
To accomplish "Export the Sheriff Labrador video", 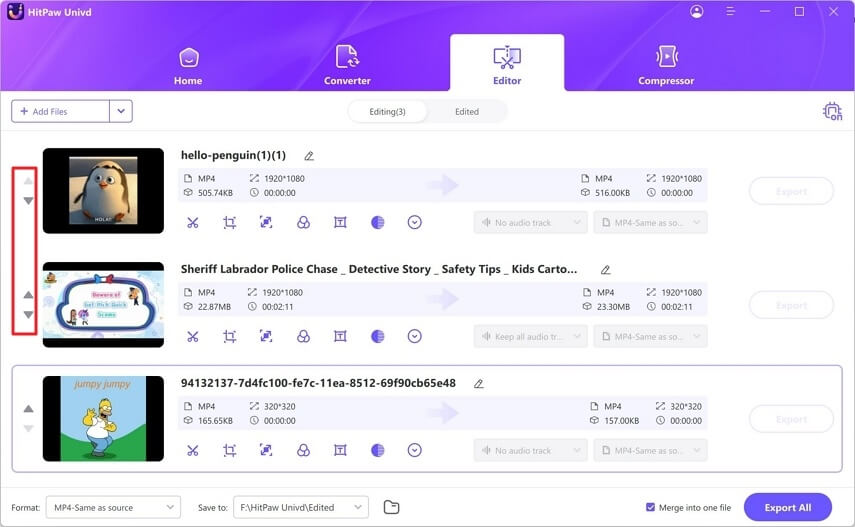I will click(x=791, y=306).
